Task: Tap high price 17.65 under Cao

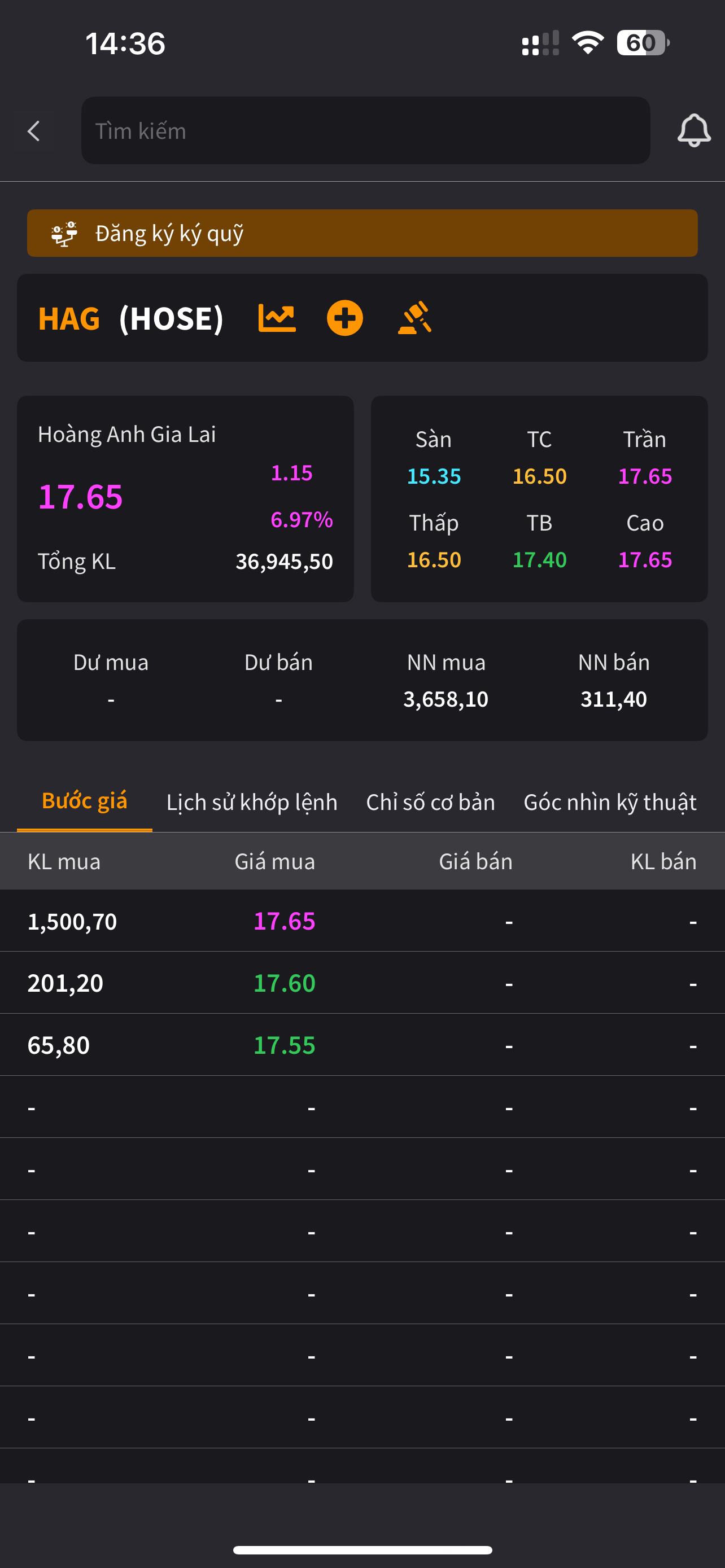Action: pyautogui.click(x=645, y=559)
